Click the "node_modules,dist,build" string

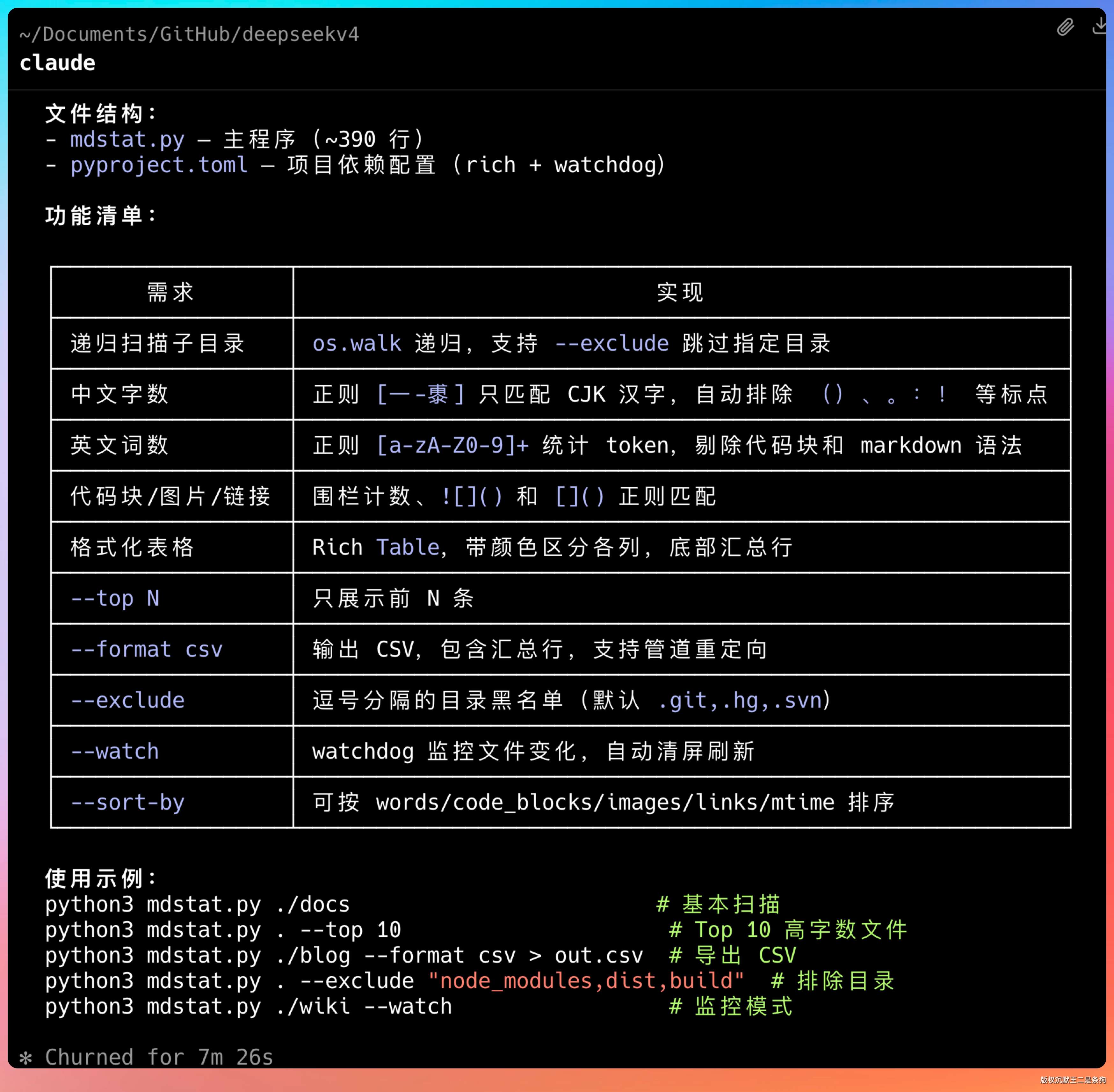586,981
